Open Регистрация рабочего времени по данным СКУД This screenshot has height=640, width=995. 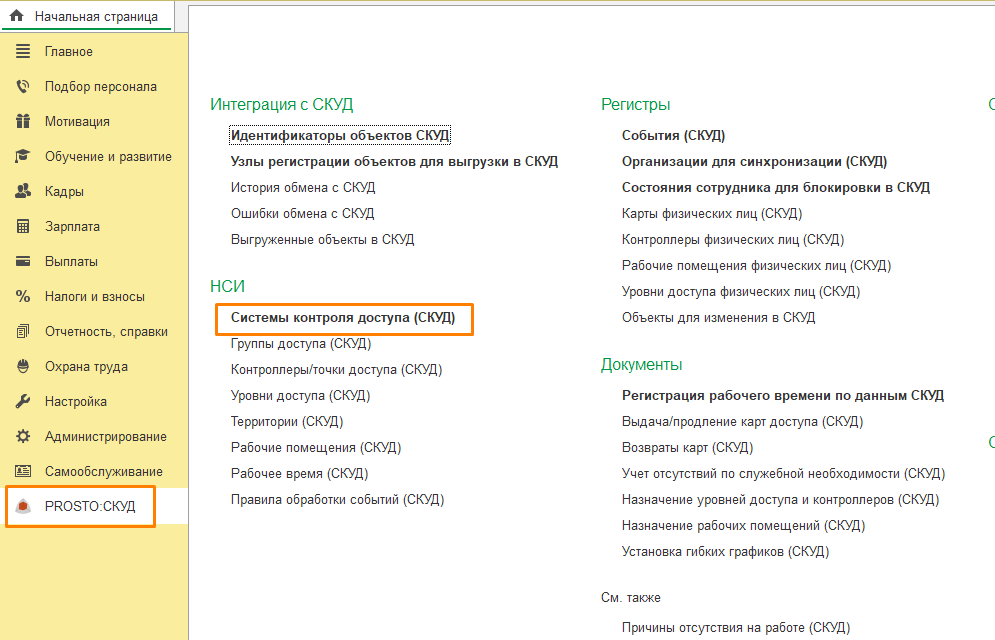782,395
